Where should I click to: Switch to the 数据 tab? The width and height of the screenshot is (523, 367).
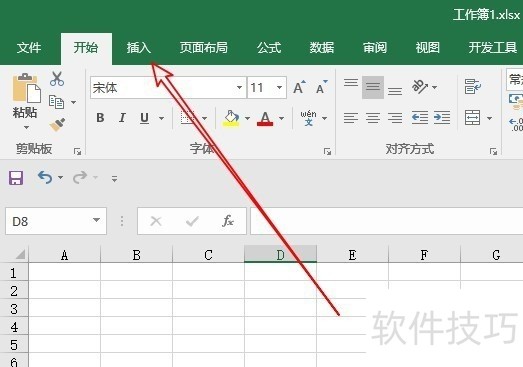[x=322, y=48]
